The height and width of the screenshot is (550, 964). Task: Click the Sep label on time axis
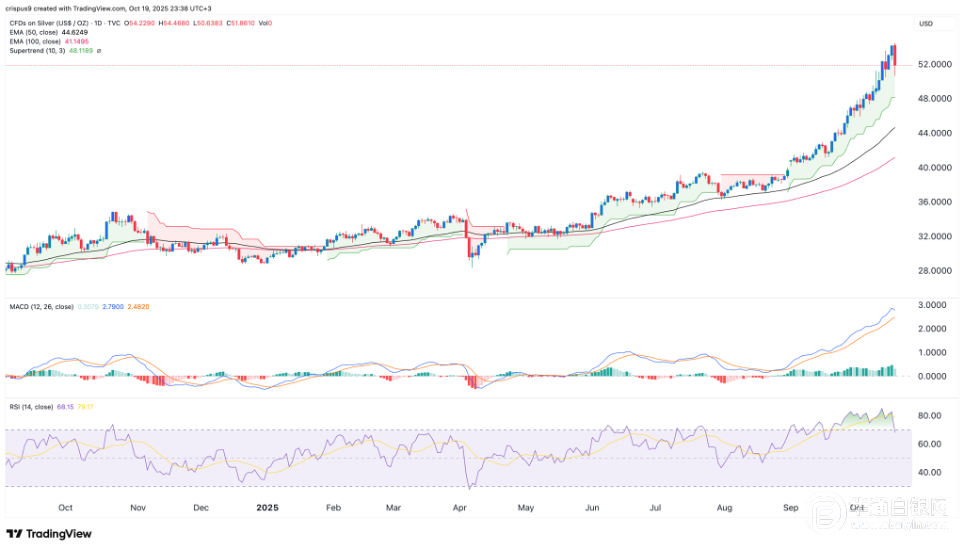click(789, 507)
